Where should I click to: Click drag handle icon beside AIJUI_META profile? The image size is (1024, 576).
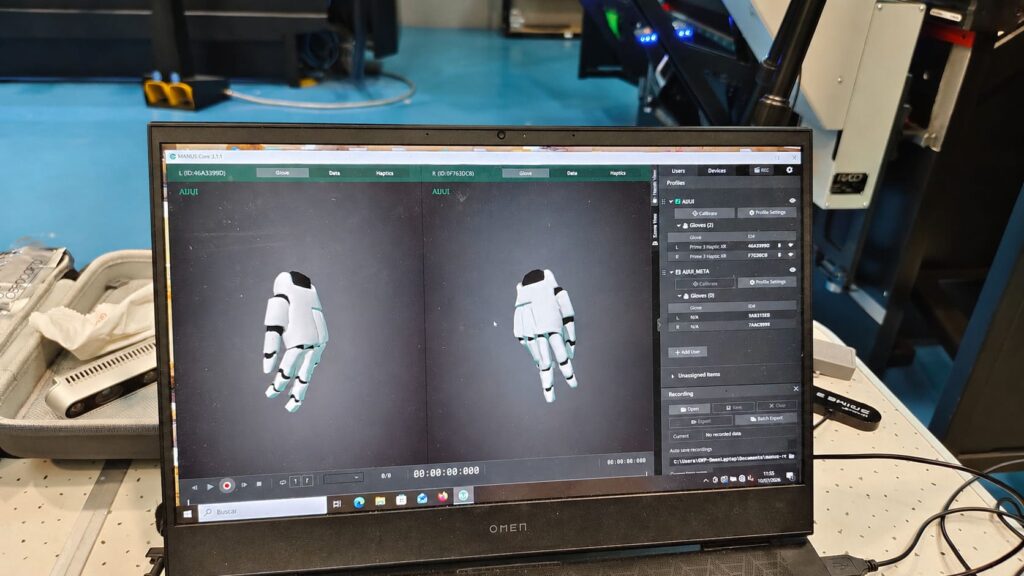pyautogui.click(x=664, y=272)
